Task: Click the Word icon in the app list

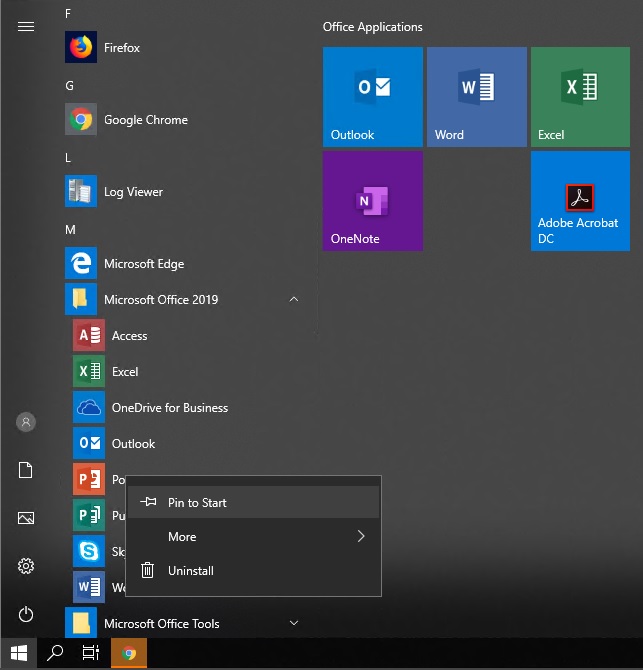Action: tap(88, 587)
